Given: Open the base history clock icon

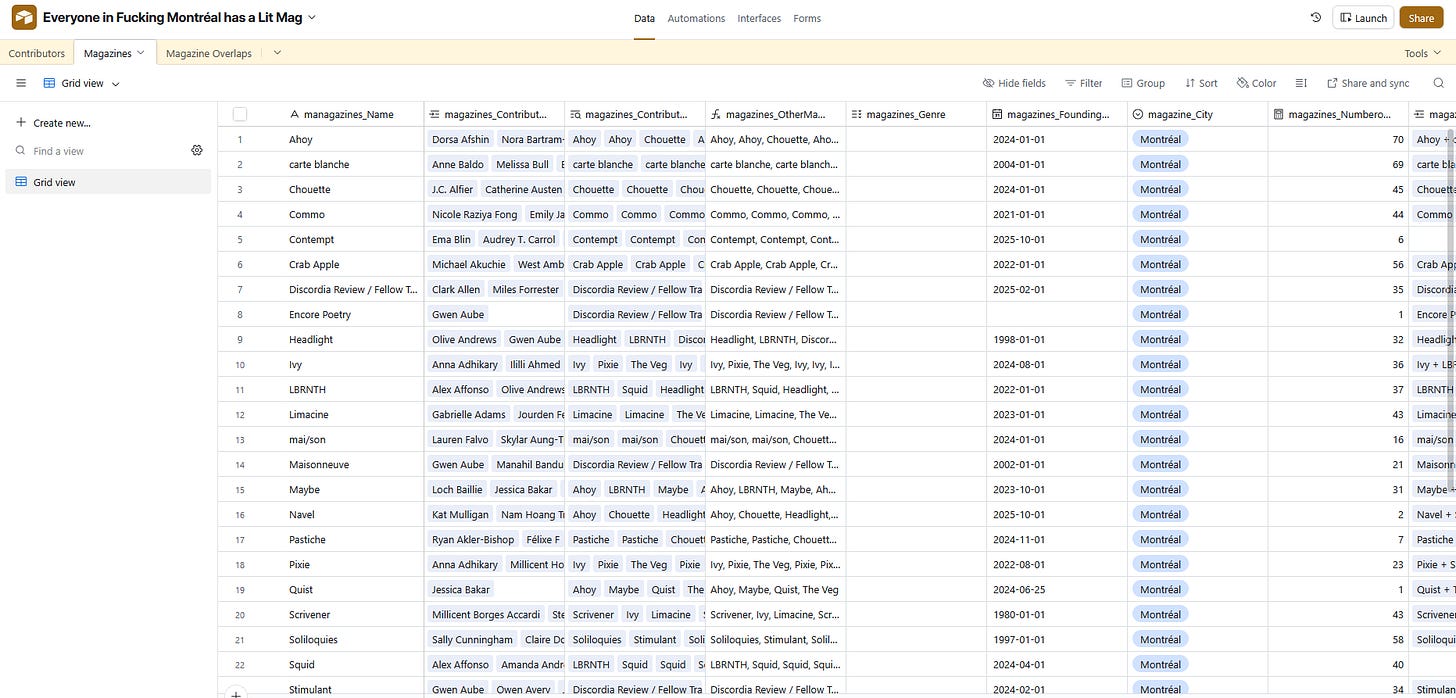Looking at the screenshot, I should [x=1315, y=18].
